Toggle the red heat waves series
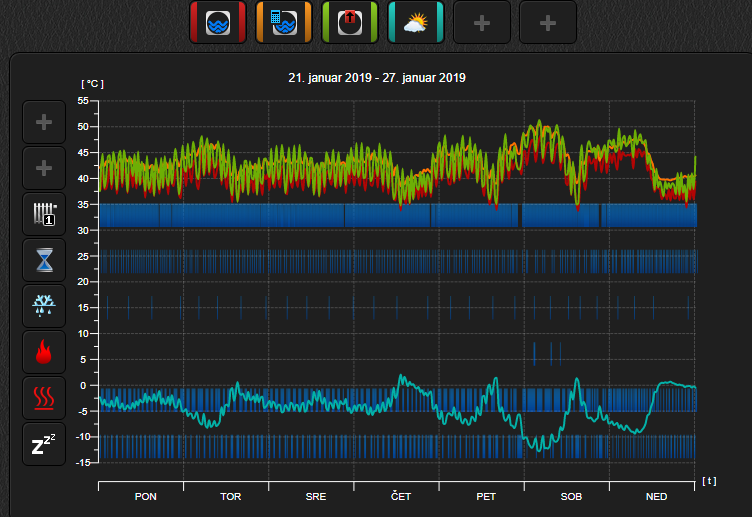This screenshot has width=752, height=517. [44, 398]
